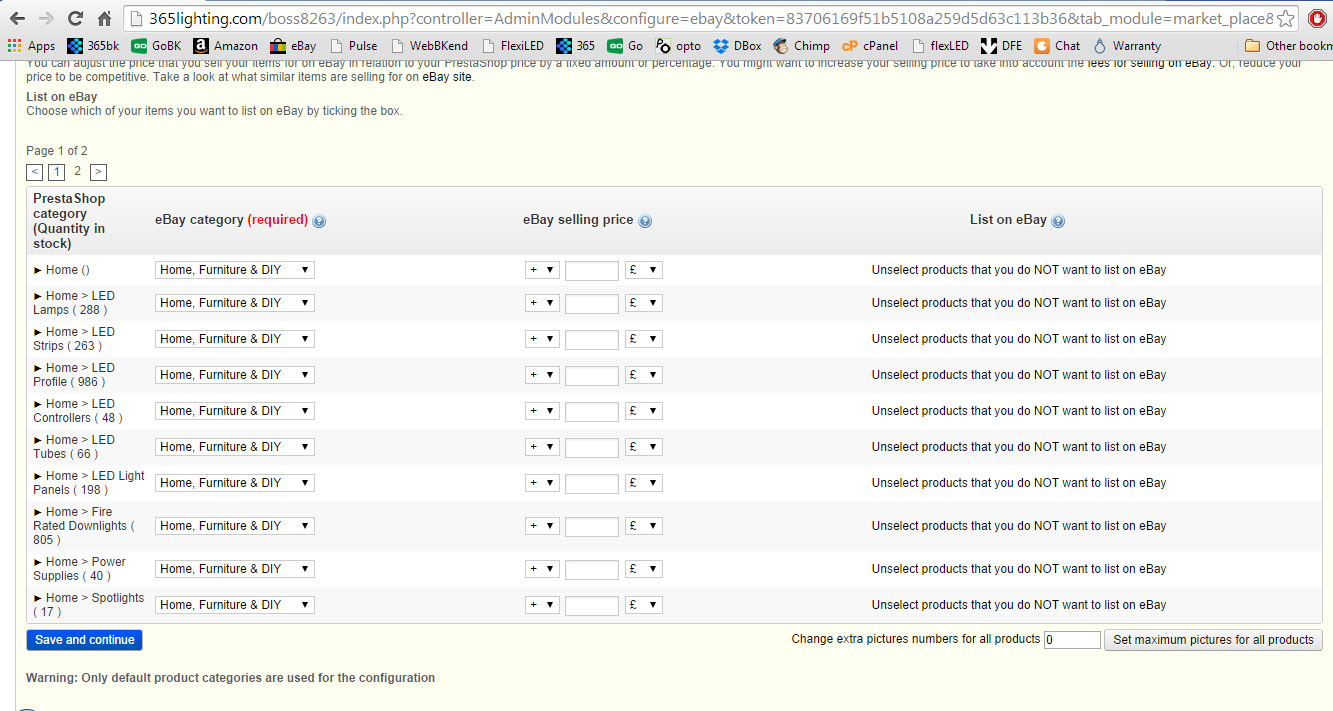
Task: Click price amount field for LED Strips row
Action: [x=592, y=339]
